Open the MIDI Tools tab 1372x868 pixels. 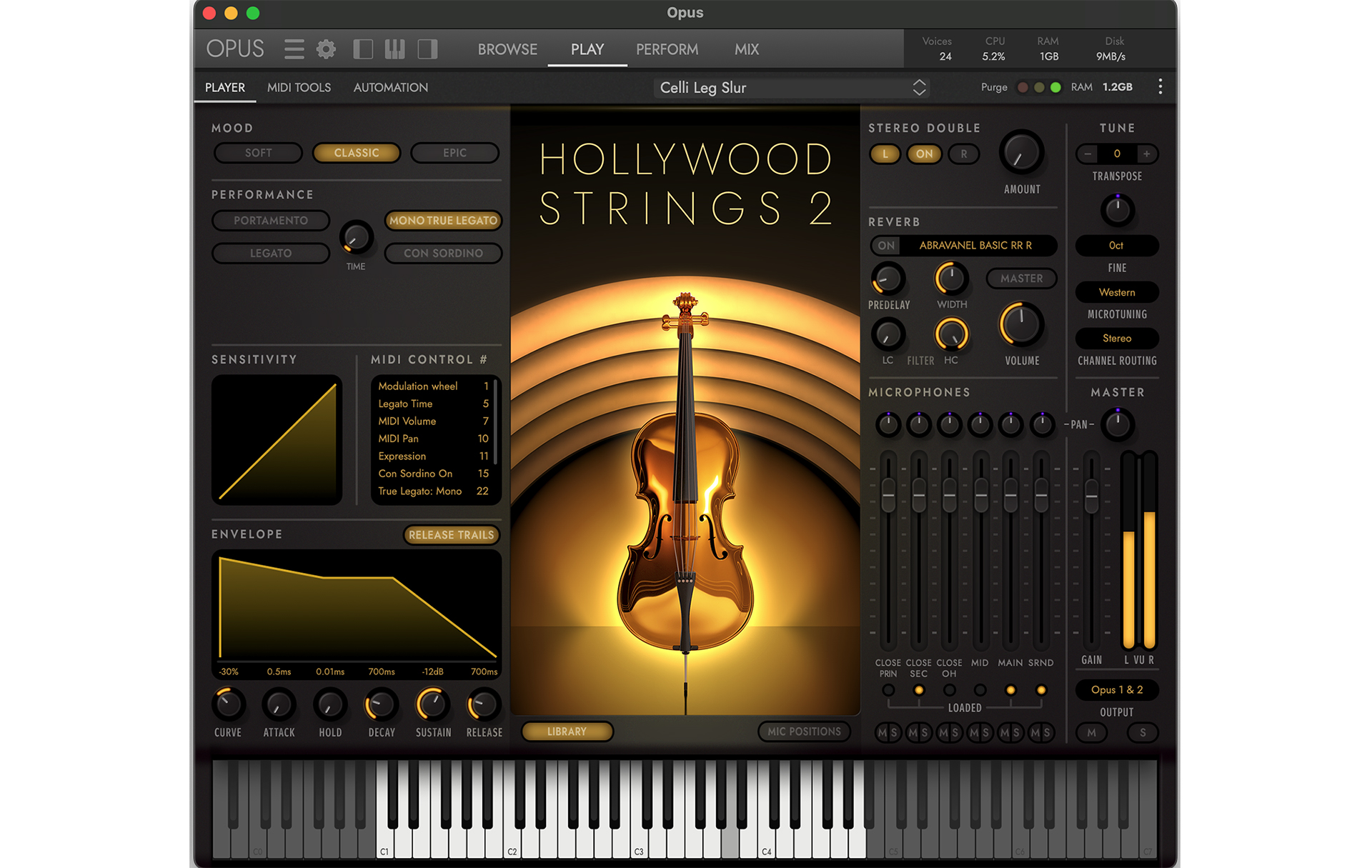(x=299, y=87)
